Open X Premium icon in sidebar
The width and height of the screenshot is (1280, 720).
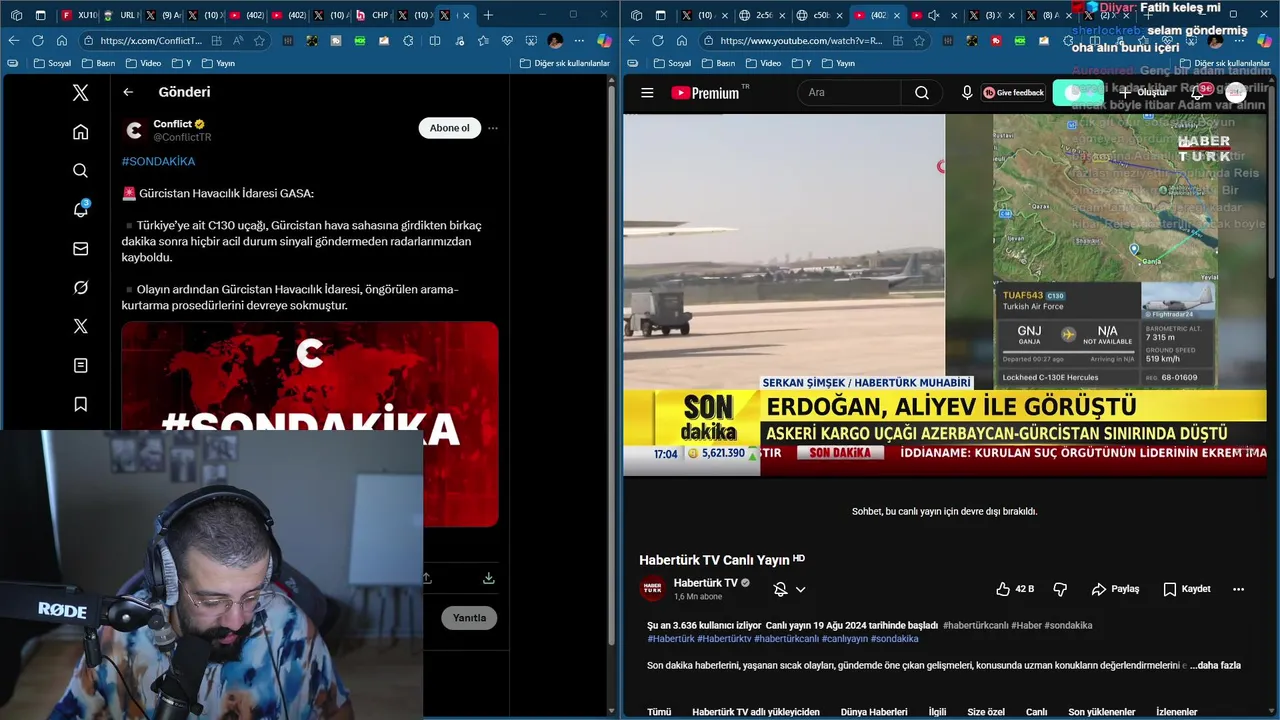[x=81, y=327]
